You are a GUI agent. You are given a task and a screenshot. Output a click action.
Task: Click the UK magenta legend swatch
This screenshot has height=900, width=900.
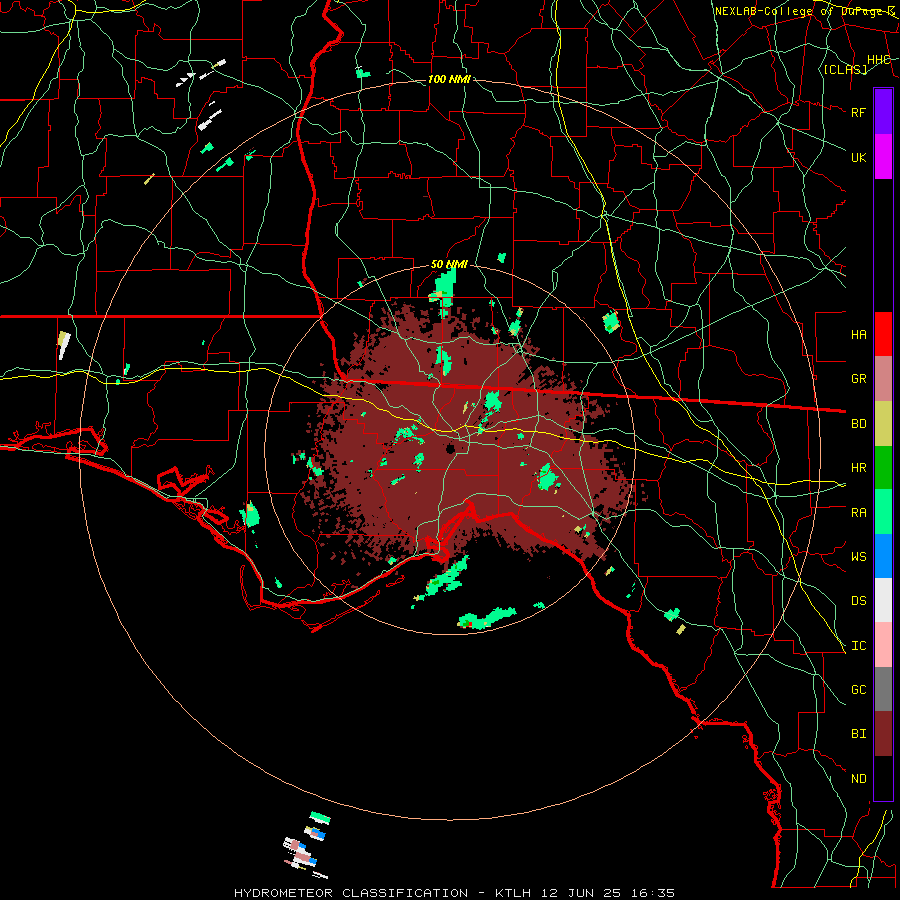click(x=883, y=157)
